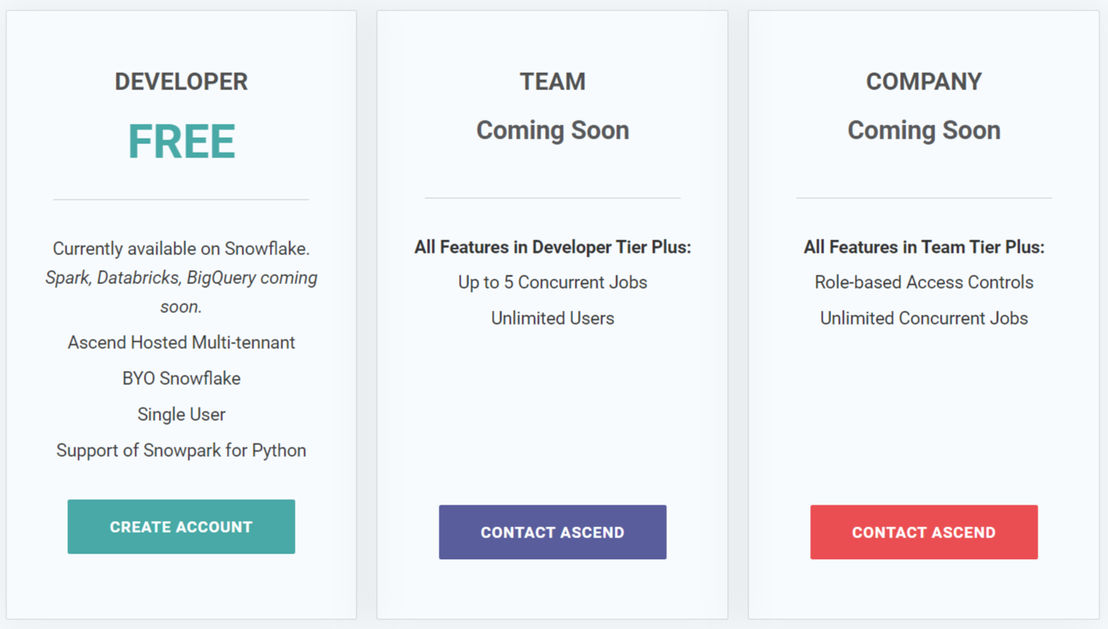Select the "Ascend Hosted Multi-tennant" feature
The width and height of the screenshot is (1108, 629).
(x=181, y=343)
